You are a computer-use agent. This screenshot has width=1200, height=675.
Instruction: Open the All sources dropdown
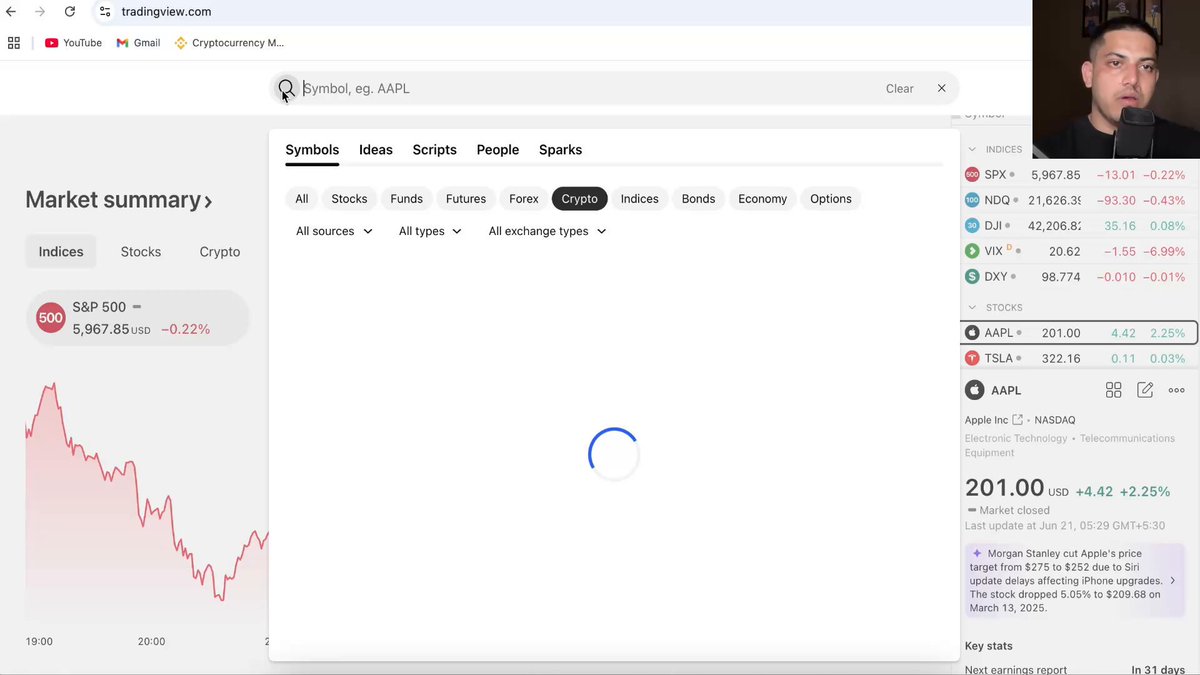334,231
